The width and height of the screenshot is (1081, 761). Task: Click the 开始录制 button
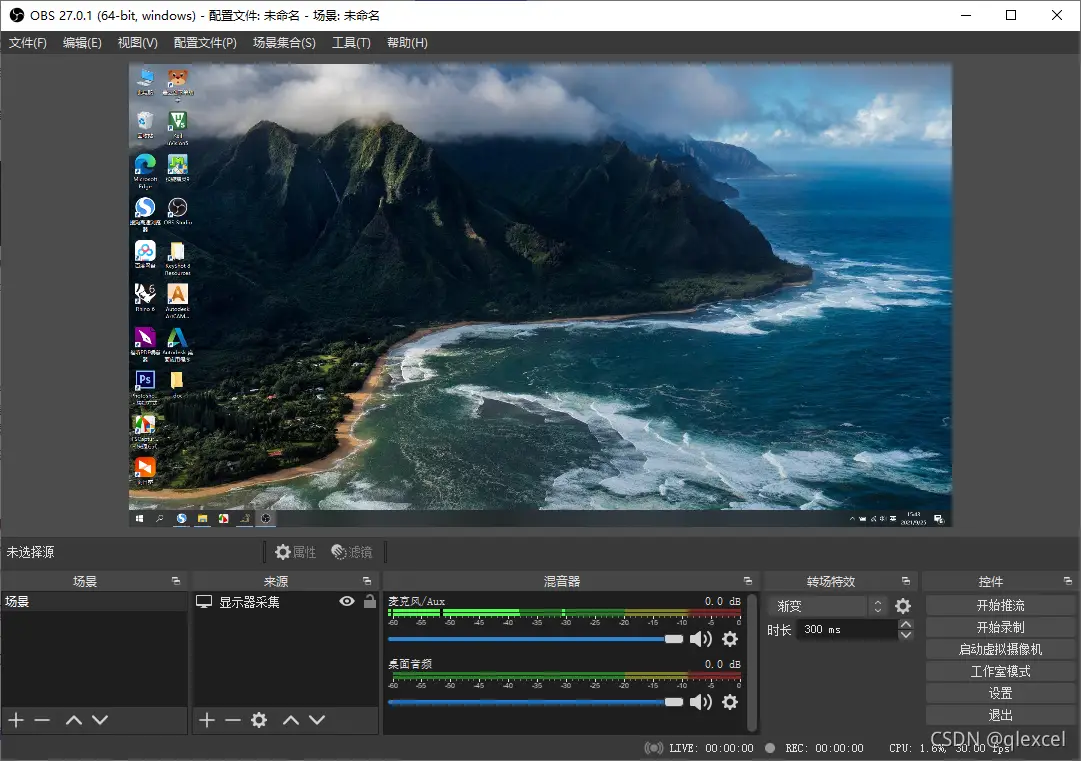point(1000,628)
